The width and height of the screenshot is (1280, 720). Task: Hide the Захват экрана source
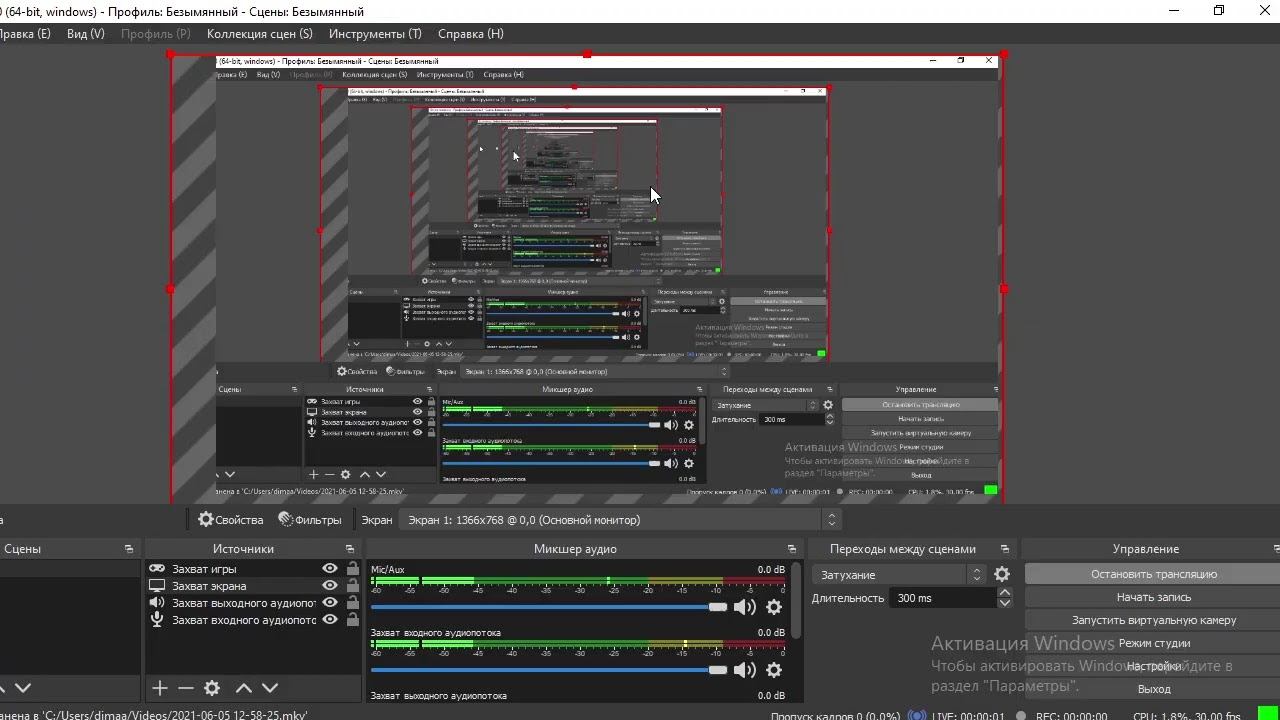[330, 586]
